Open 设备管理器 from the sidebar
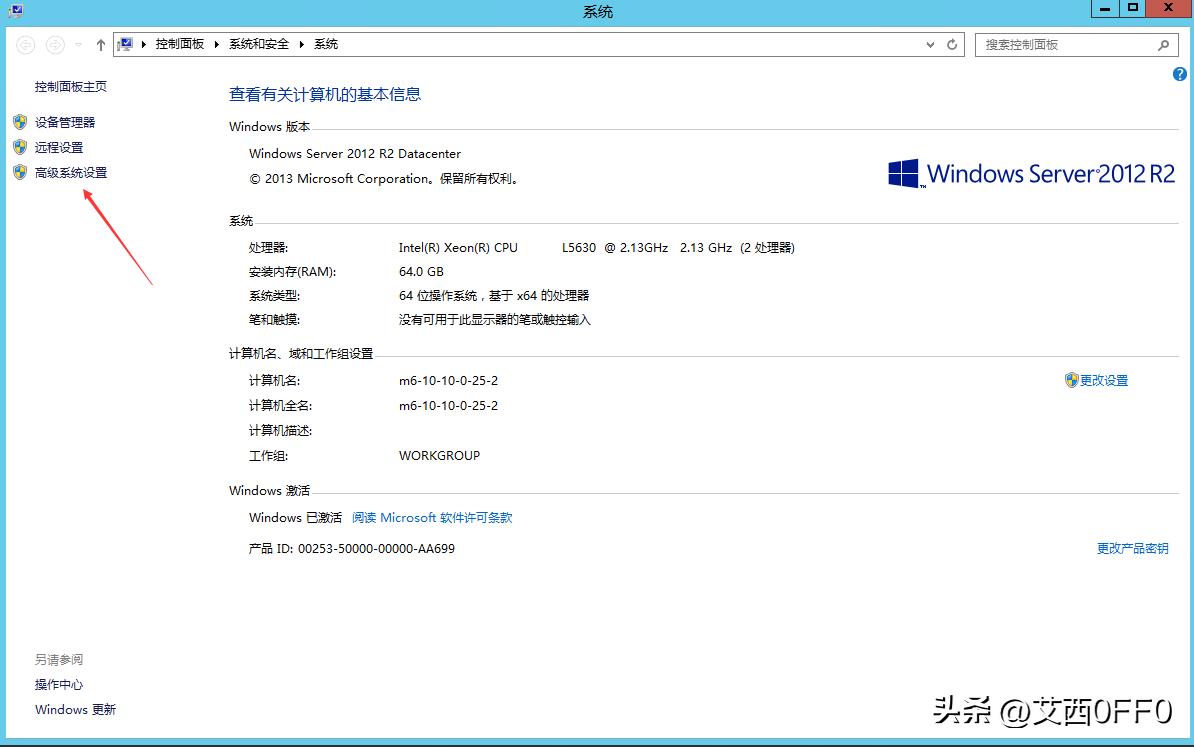 (x=64, y=122)
